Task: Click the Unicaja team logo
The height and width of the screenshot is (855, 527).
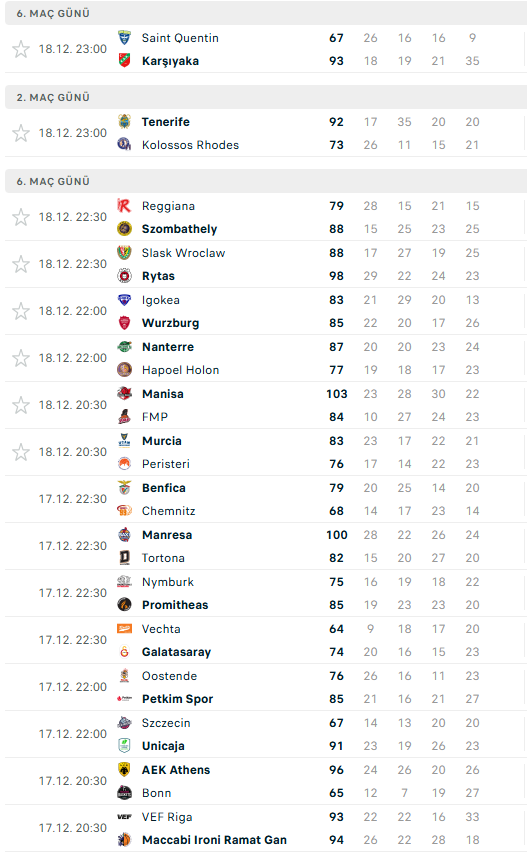Action: click(x=124, y=745)
